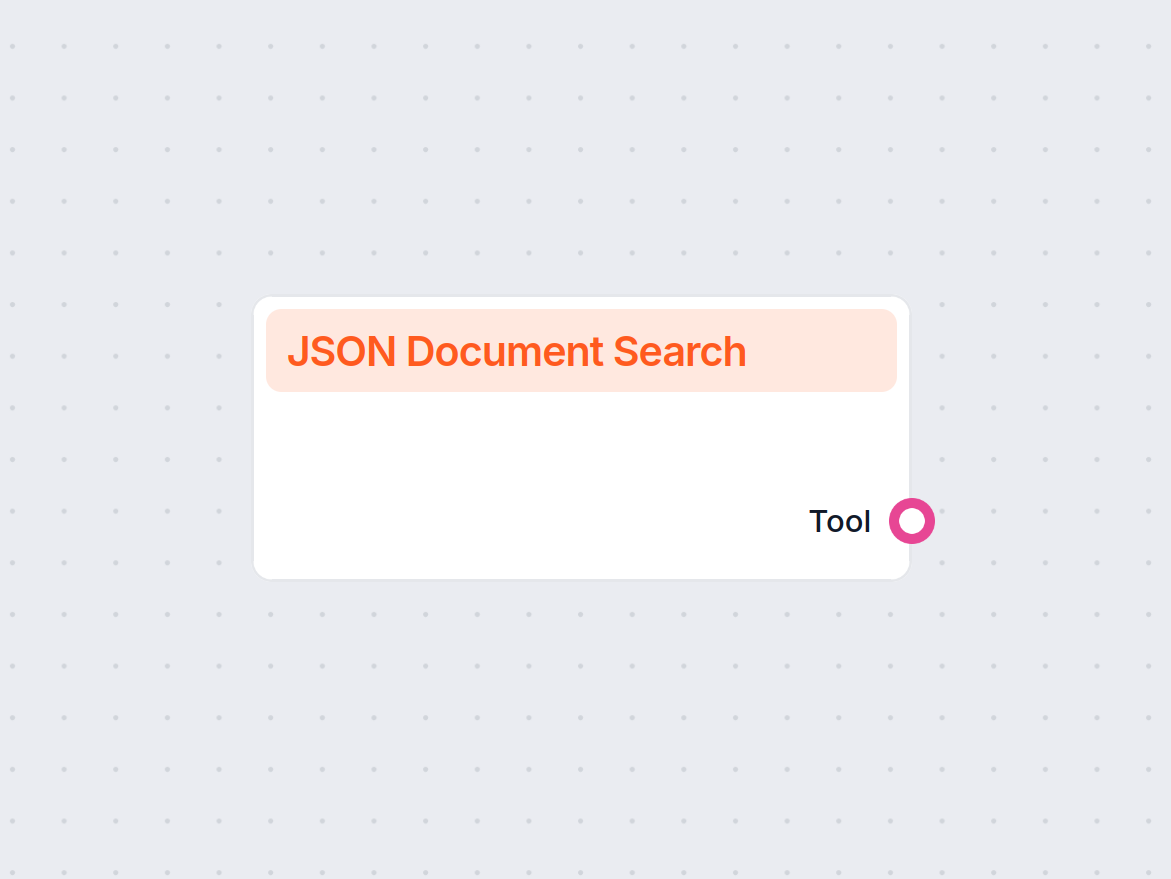Click just left of the Tool label

[795, 520]
